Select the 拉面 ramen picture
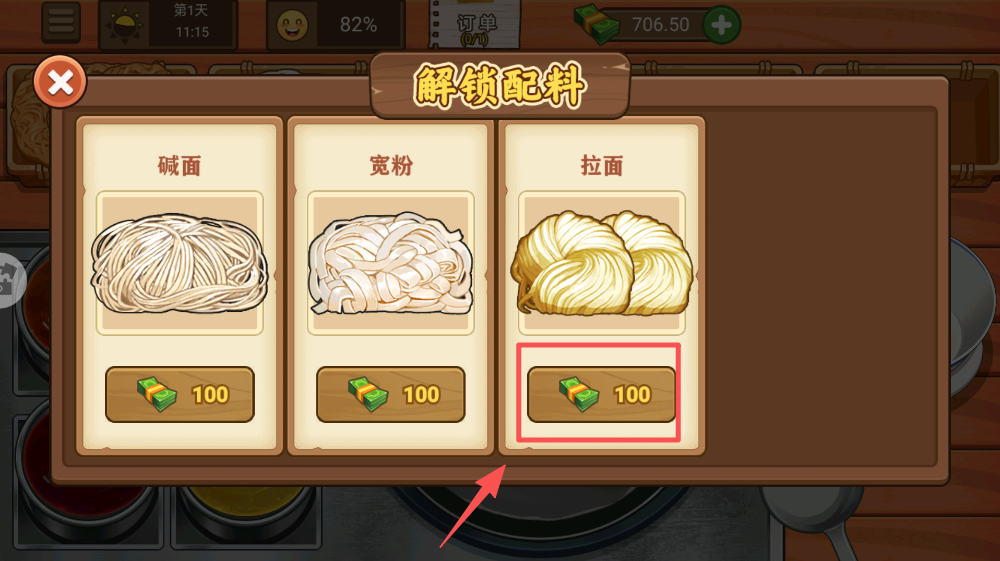 601,263
